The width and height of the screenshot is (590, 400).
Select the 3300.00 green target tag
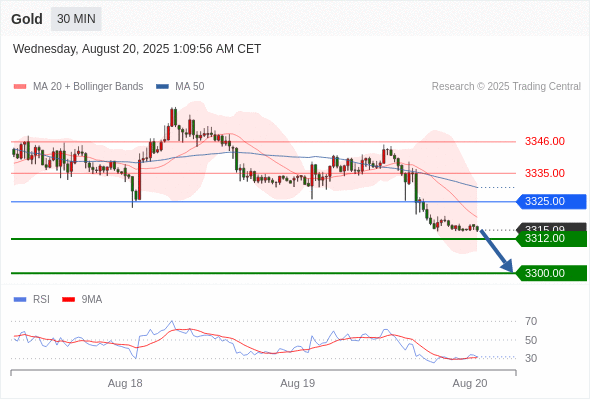551,273
